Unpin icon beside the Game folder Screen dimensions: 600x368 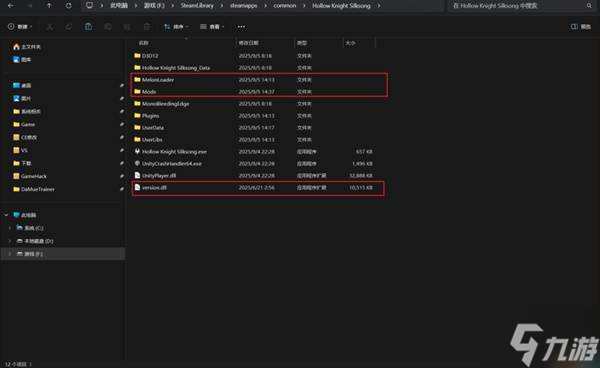[x=121, y=124]
